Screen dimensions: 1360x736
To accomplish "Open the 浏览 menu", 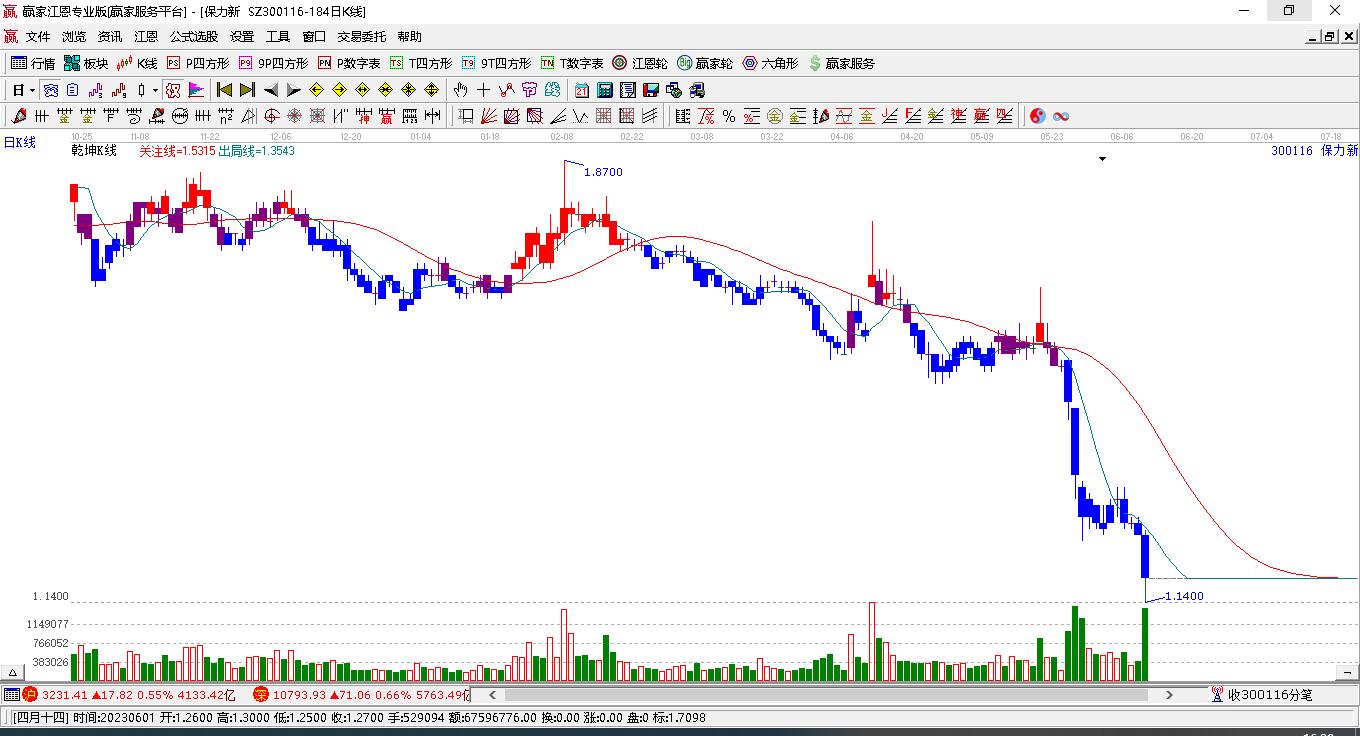I will [74, 37].
